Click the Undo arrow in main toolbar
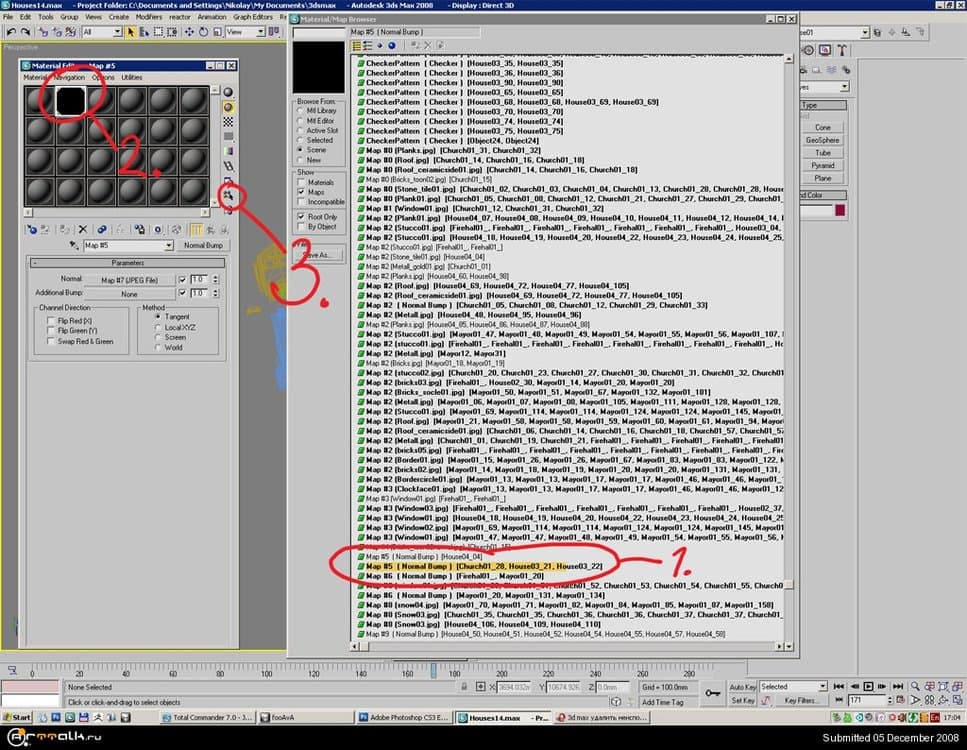This screenshot has height=750, width=967. 11,31
